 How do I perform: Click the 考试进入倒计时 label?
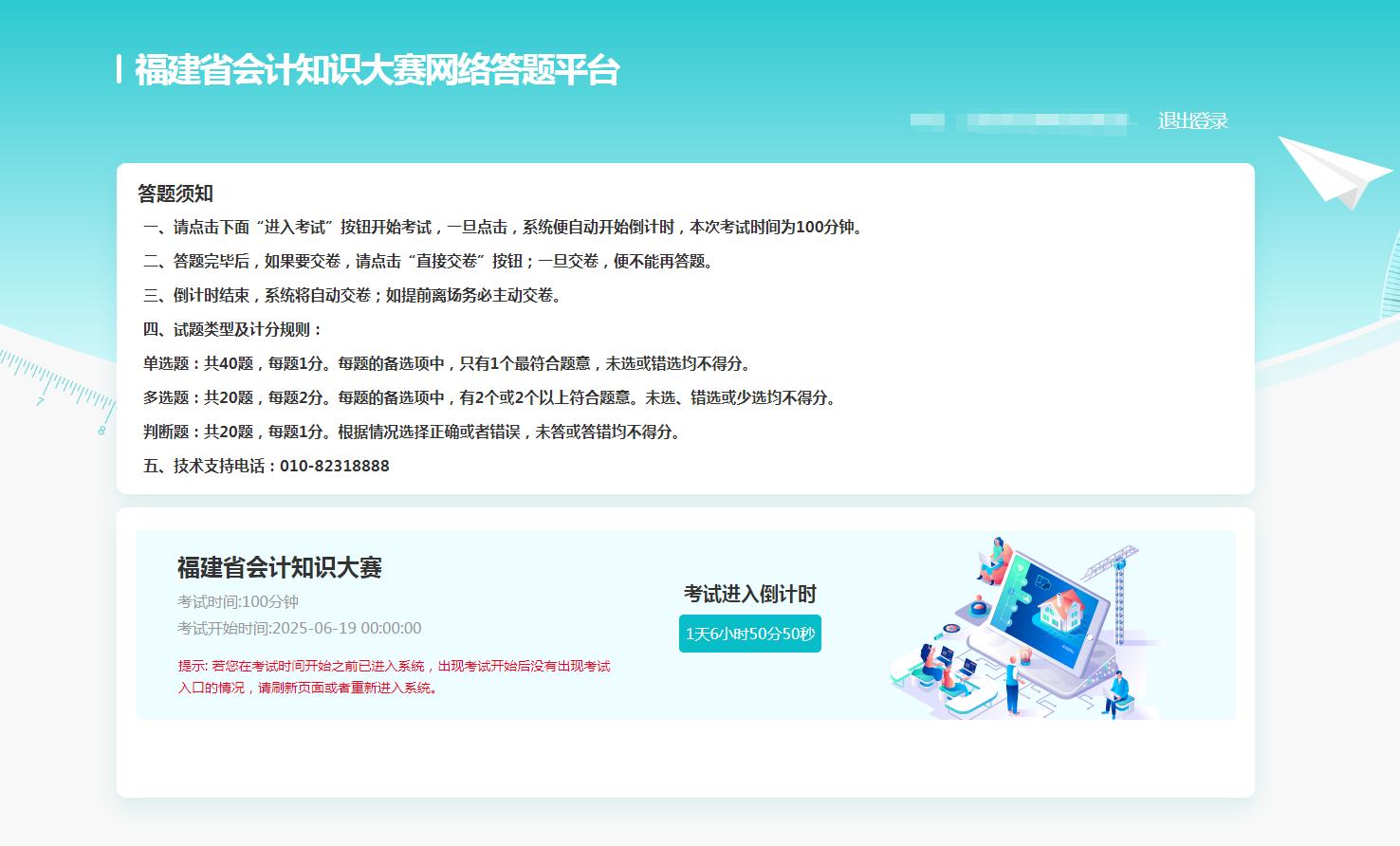tap(749, 594)
